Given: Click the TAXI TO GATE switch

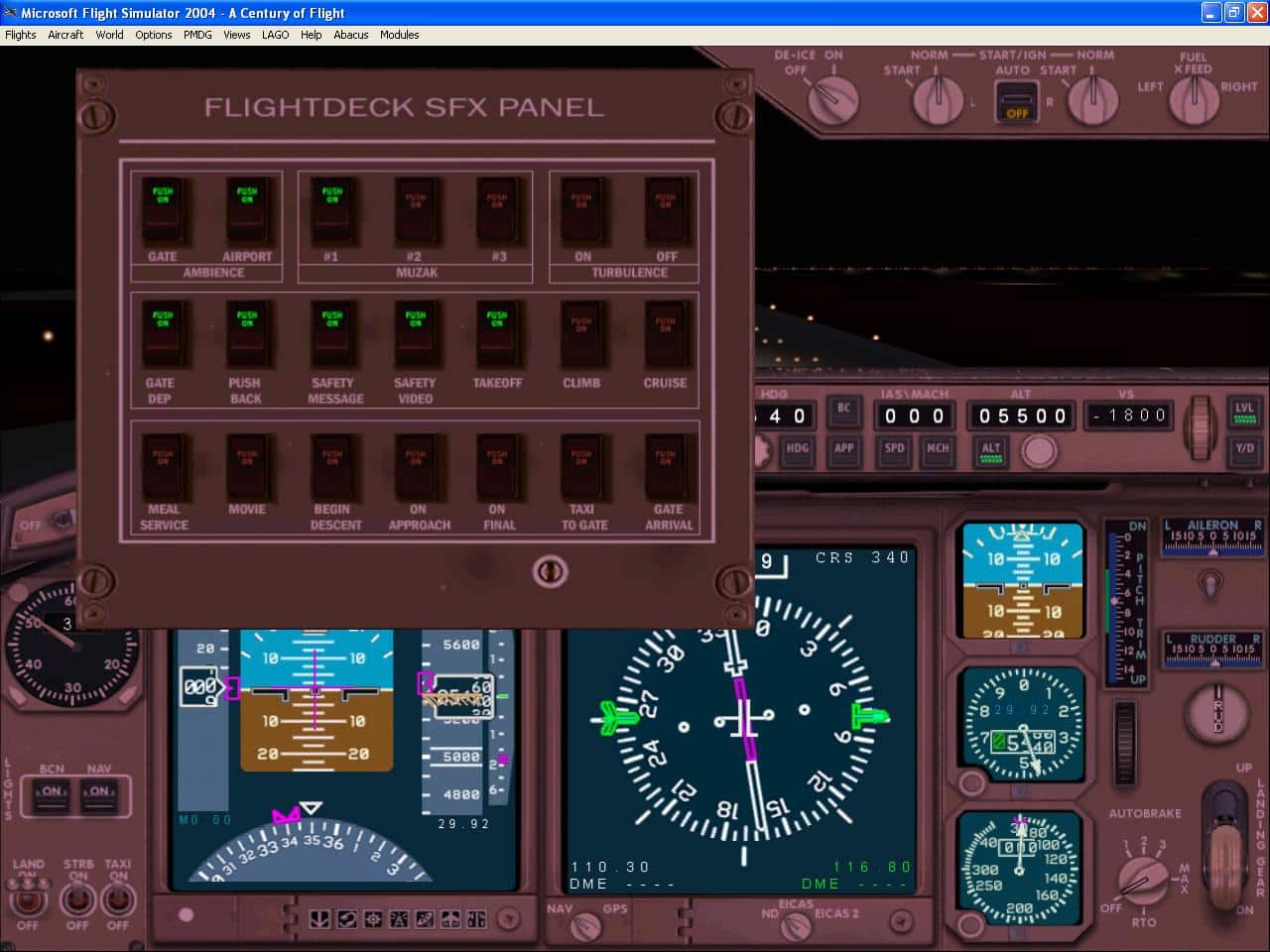Looking at the screenshot, I should (x=581, y=466).
